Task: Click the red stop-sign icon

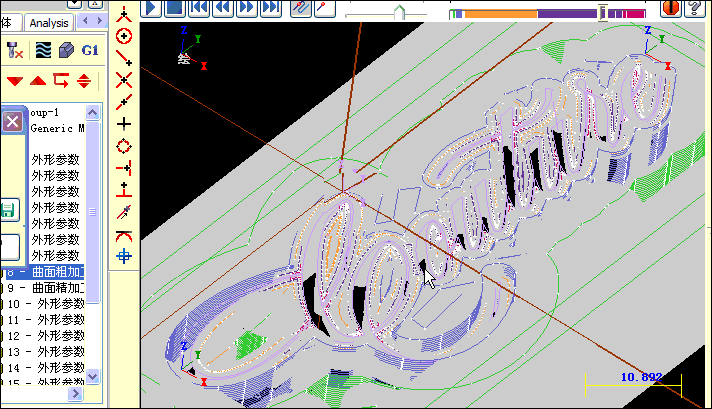Action: coord(670,8)
